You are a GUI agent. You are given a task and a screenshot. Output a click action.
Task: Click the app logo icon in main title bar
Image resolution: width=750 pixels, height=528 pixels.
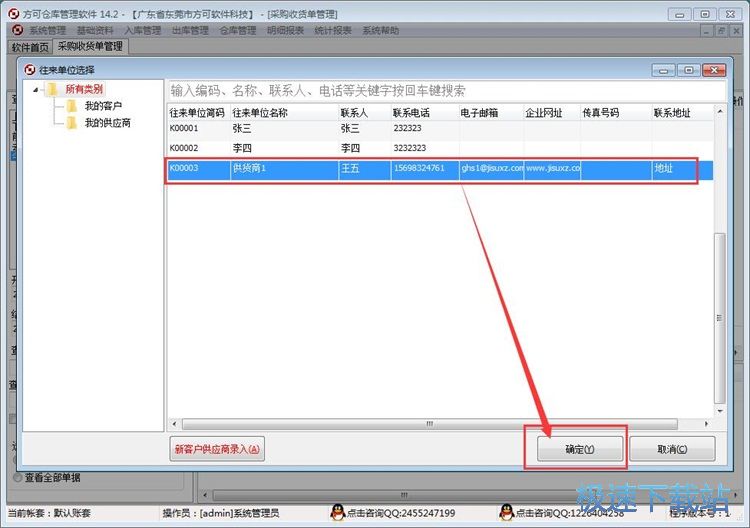[14, 14]
